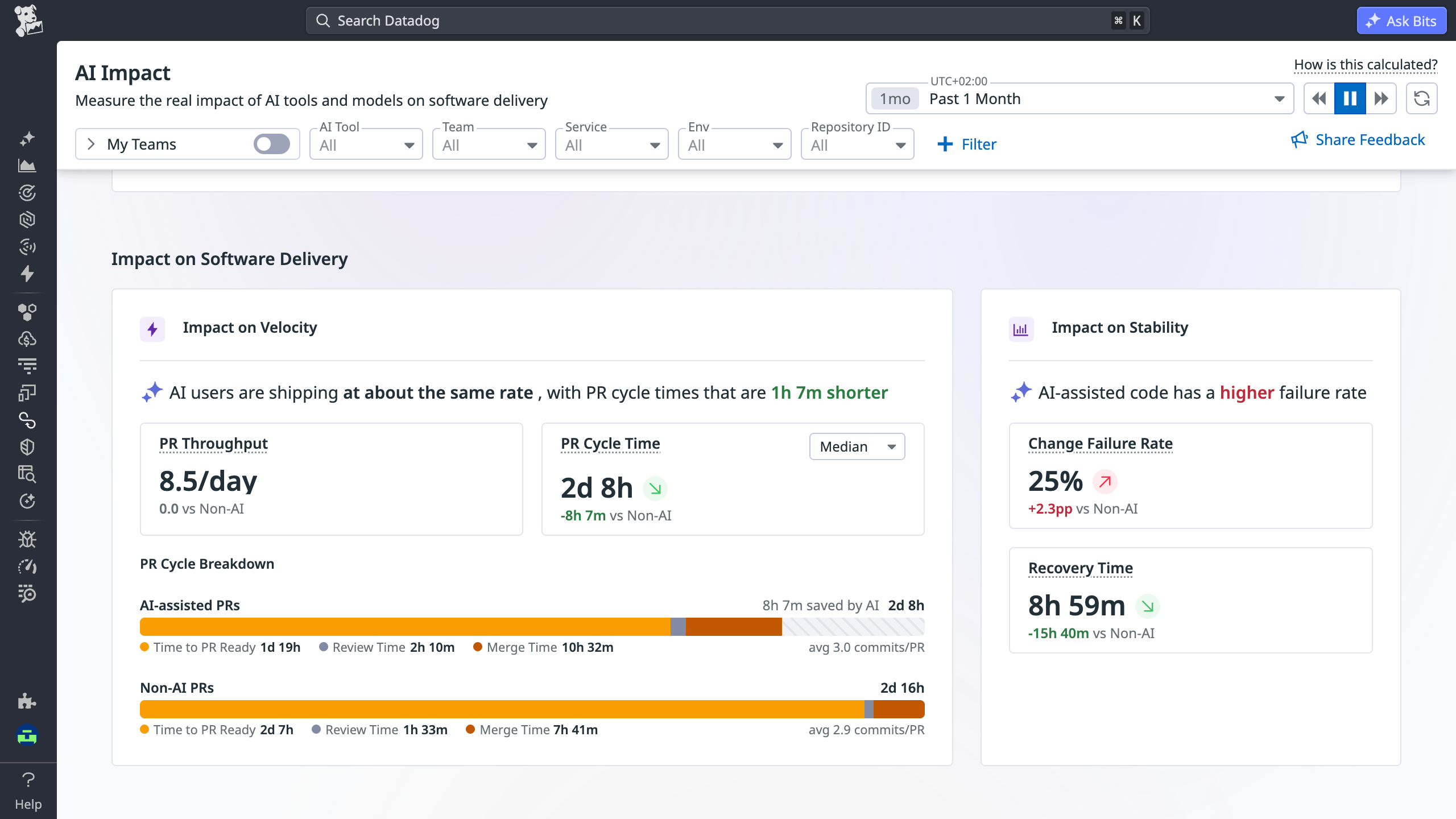
Task: Click the Change Failure Rate metric title
Action: 1101,443
